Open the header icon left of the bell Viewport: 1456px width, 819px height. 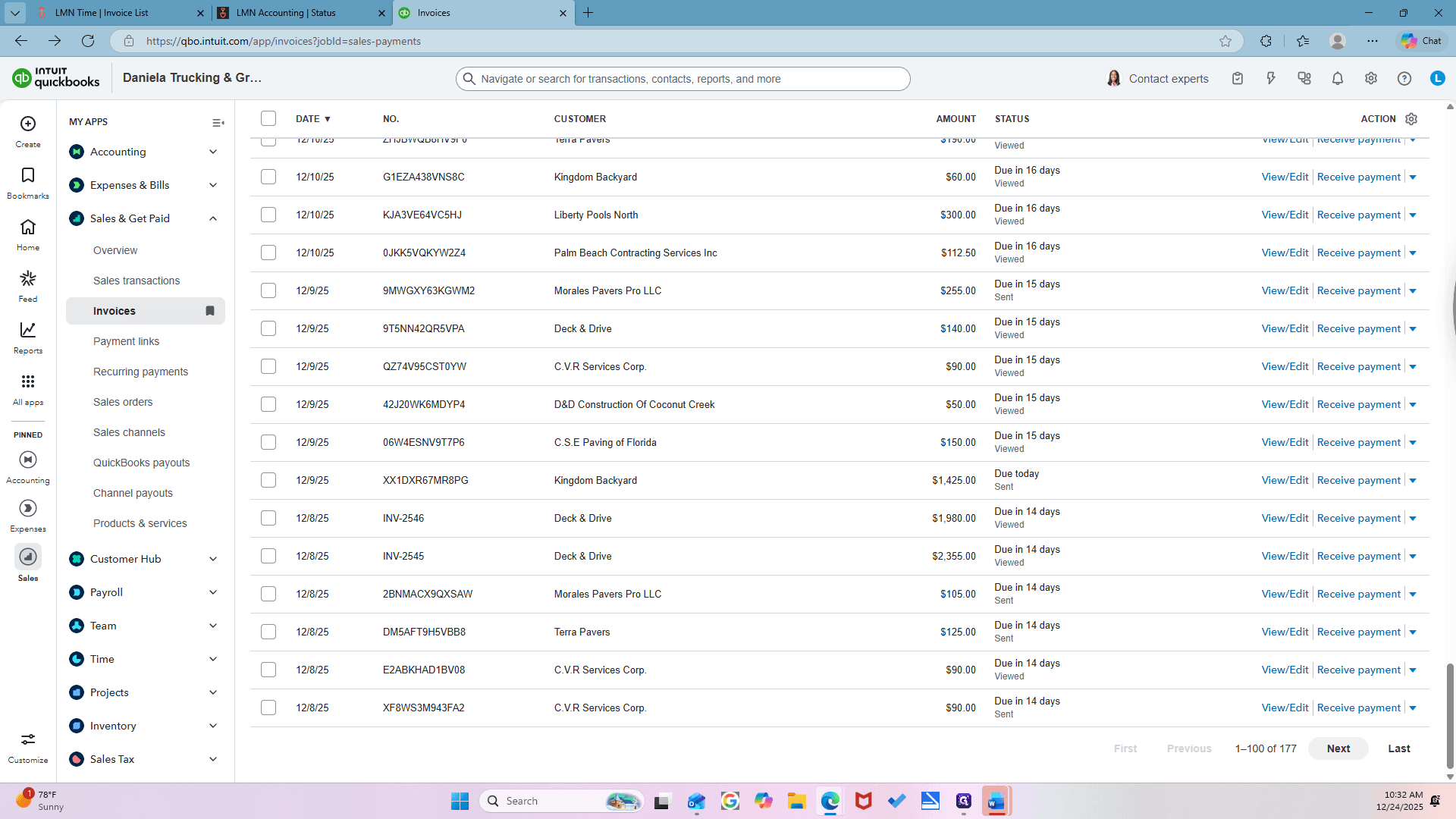[x=1304, y=78]
